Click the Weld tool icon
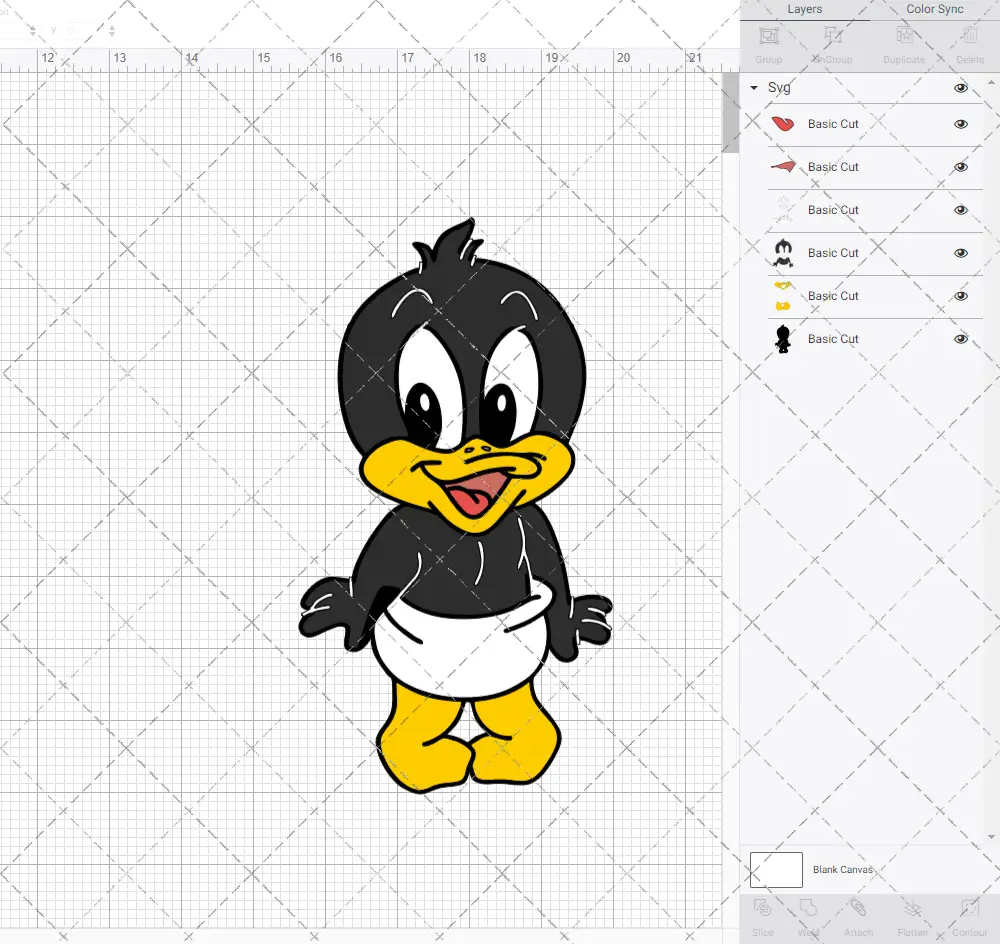1000x944 pixels. click(808, 908)
